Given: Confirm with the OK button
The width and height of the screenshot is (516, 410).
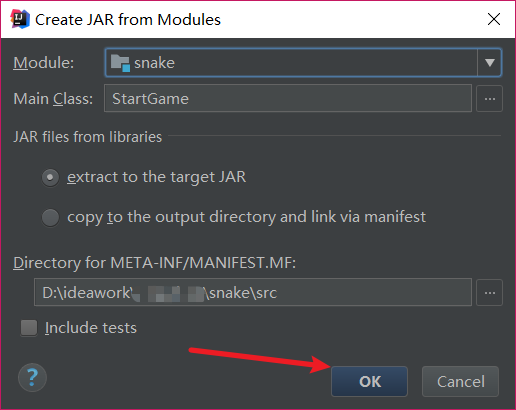Looking at the screenshot, I should tap(369, 381).
